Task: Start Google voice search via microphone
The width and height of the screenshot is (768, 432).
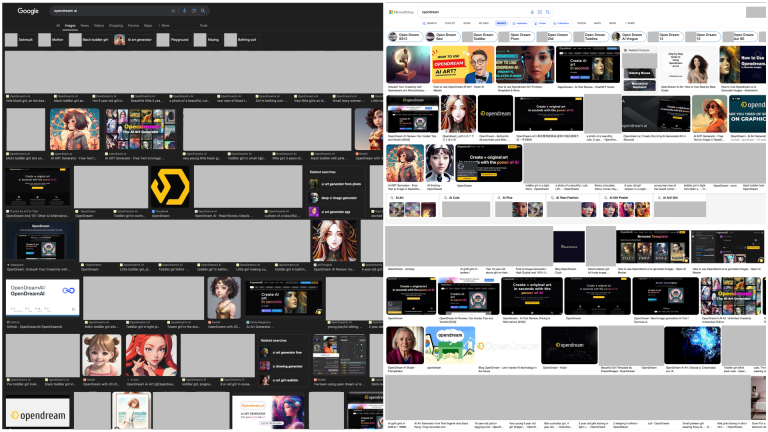Action: (184, 10)
